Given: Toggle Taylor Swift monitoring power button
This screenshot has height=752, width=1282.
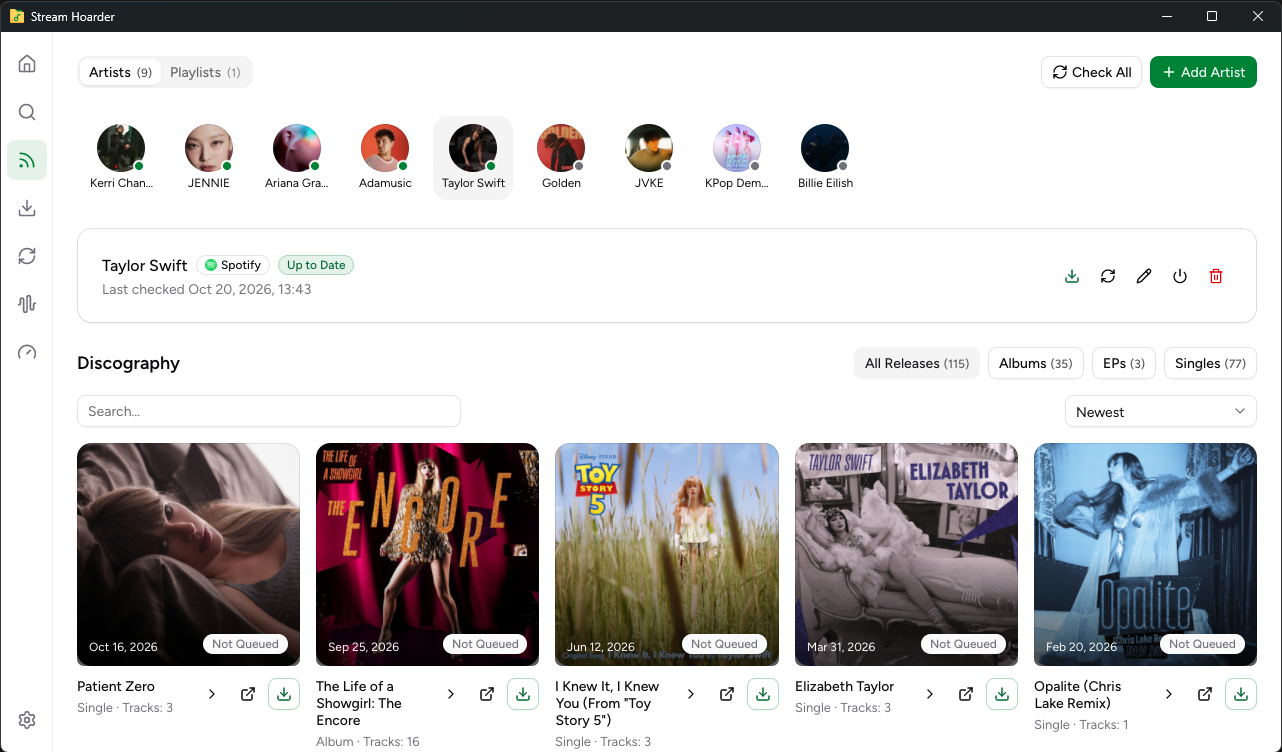Looking at the screenshot, I should pyautogui.click(x=1180, y=276).
